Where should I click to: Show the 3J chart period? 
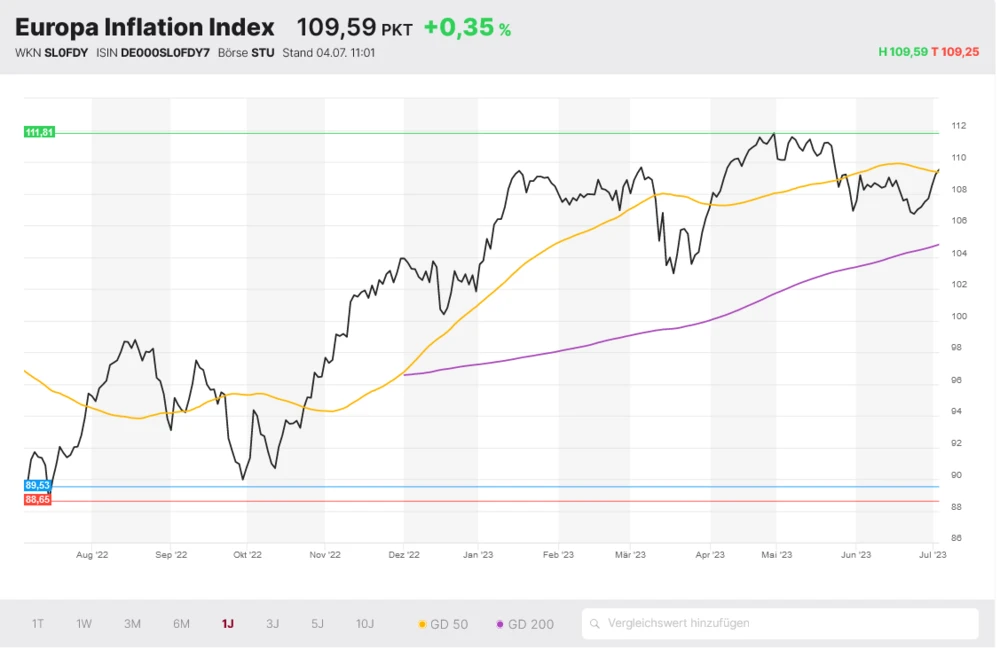(273, 624)
